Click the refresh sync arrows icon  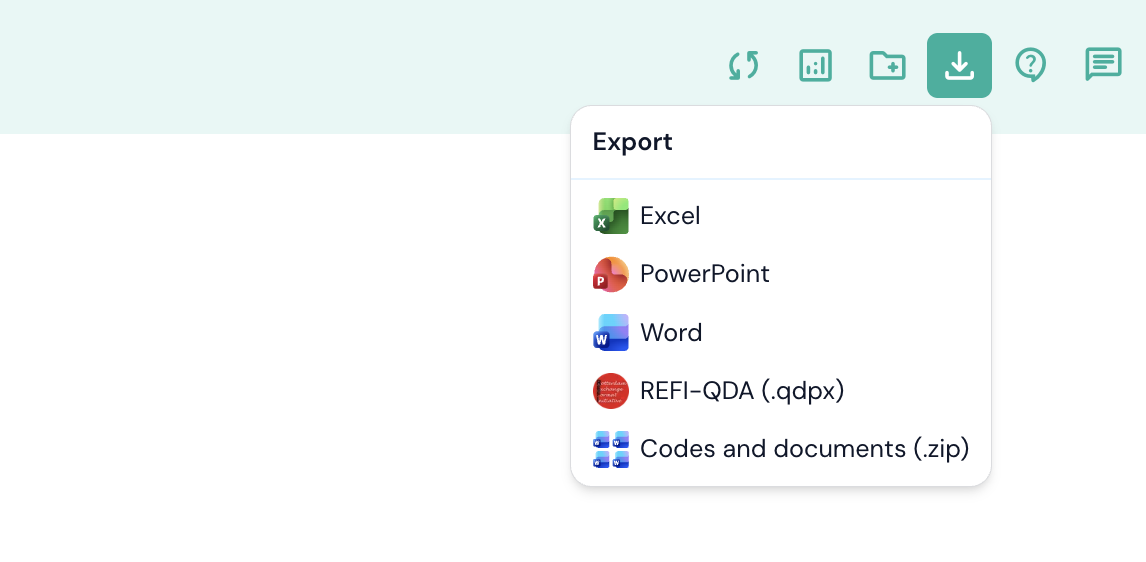pos(743,66)
